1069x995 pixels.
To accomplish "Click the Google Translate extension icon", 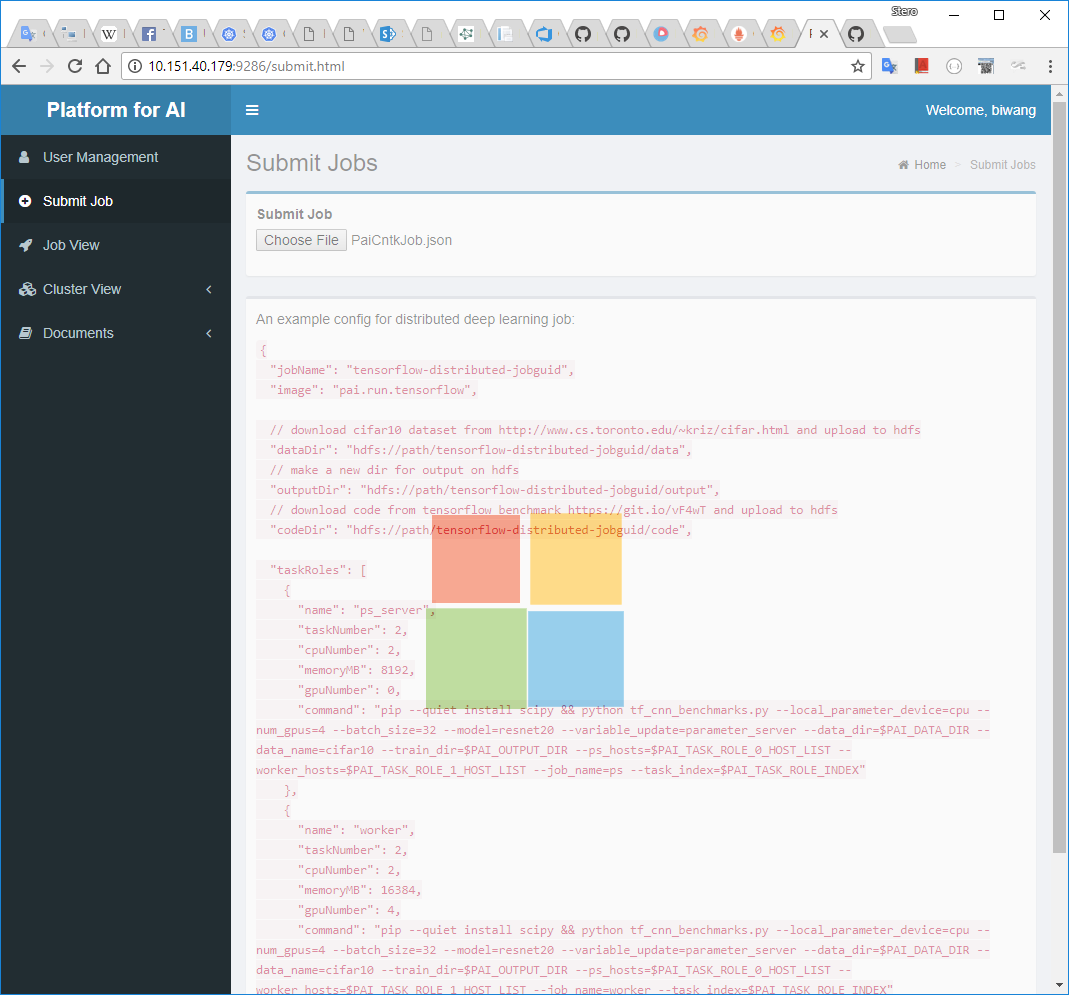I will [890, 66].
